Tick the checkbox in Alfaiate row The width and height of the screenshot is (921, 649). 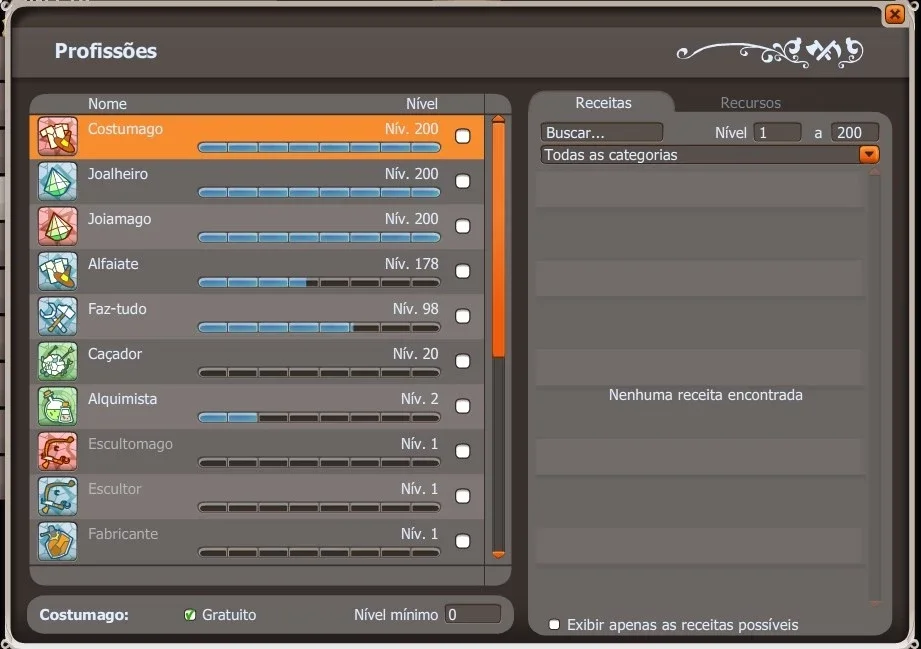pyautogui.click(x=463, y=271)
